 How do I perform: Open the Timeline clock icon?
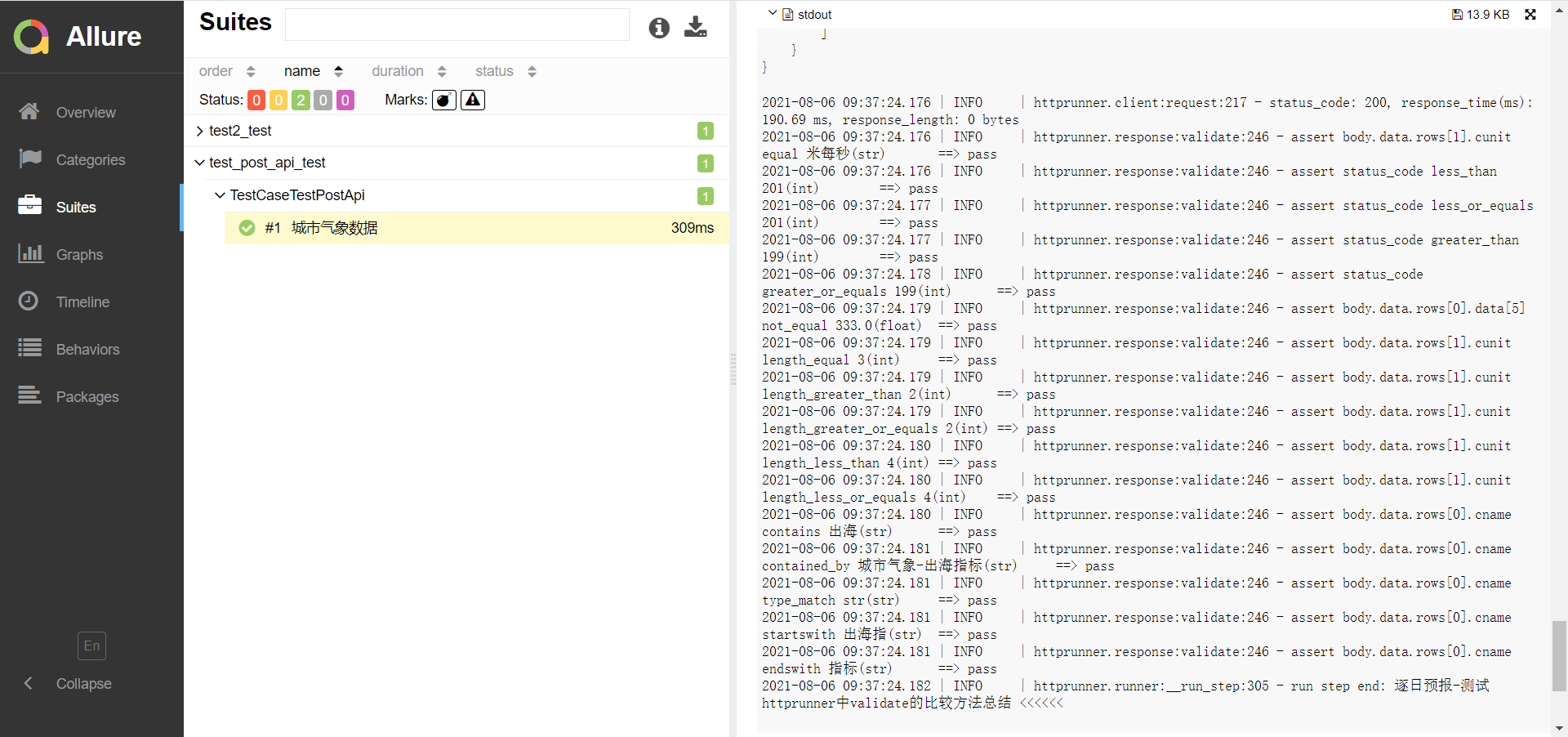29,301
